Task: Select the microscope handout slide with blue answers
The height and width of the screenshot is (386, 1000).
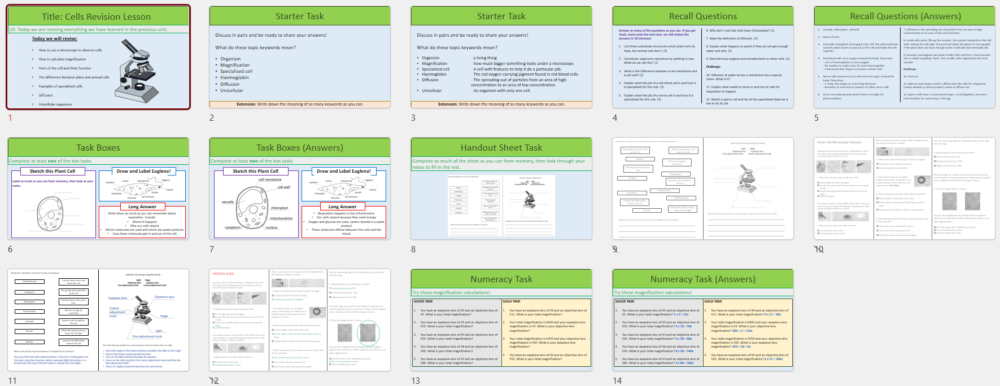Action: [98, 320]
